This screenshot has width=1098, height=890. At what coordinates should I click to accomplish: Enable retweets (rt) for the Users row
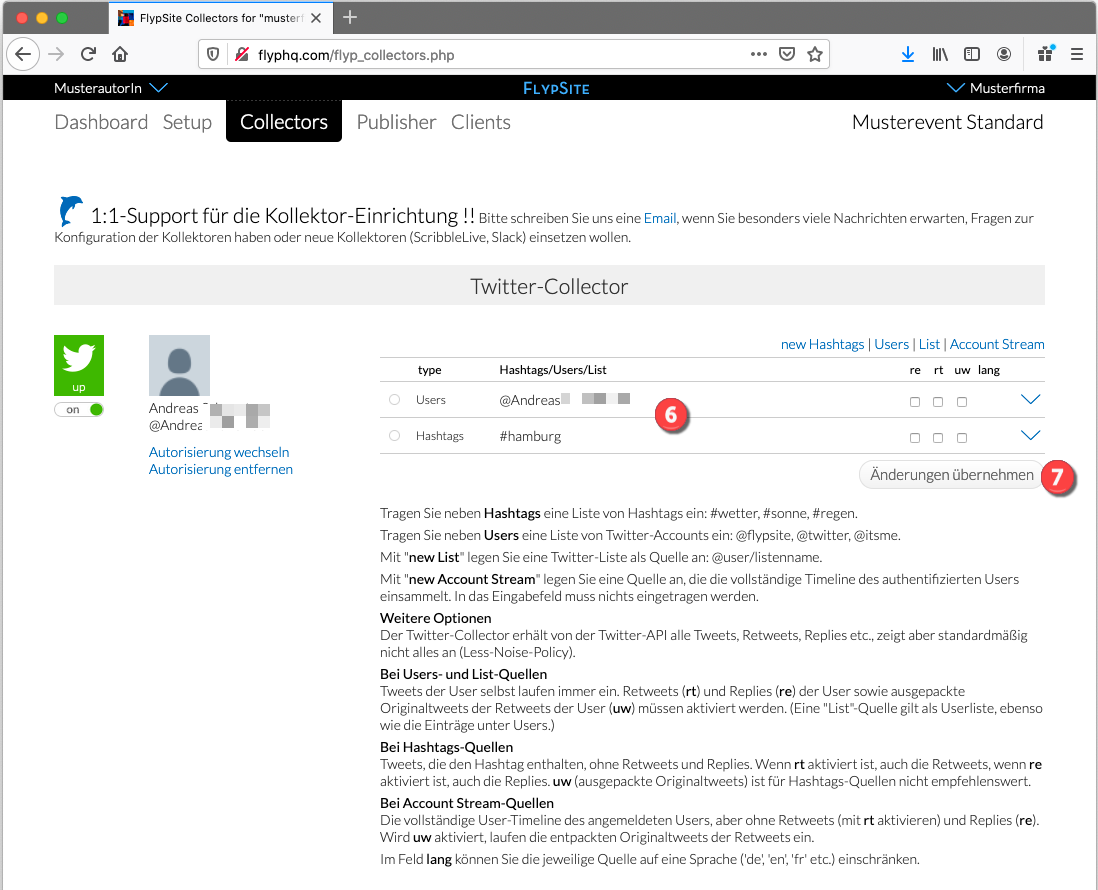938,402
